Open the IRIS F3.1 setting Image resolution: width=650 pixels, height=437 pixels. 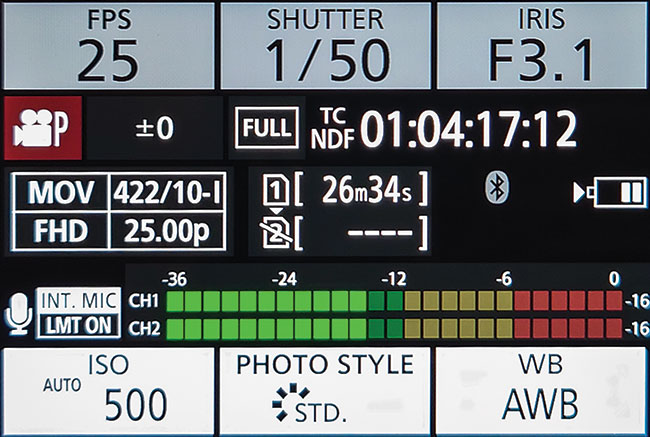(x=541, y=46)
